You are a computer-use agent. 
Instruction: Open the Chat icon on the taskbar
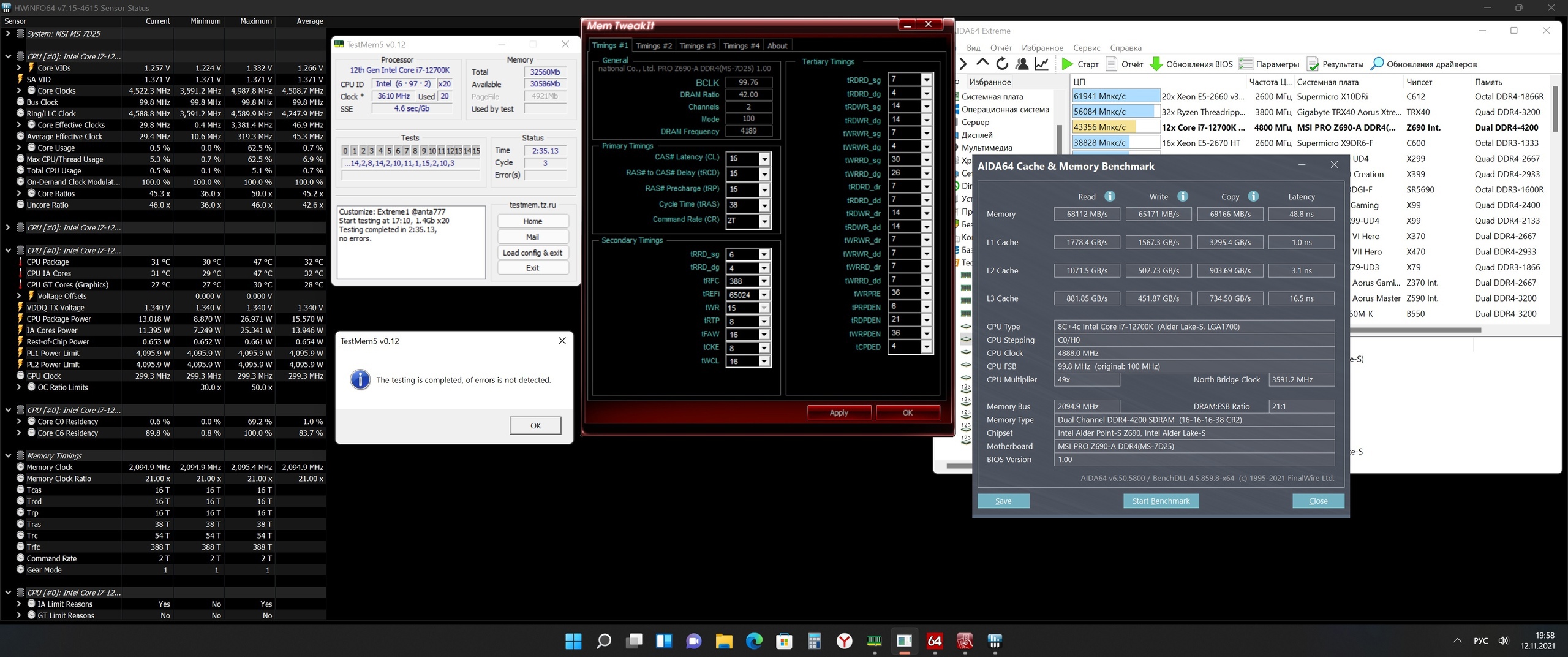[x=693, y=641]
